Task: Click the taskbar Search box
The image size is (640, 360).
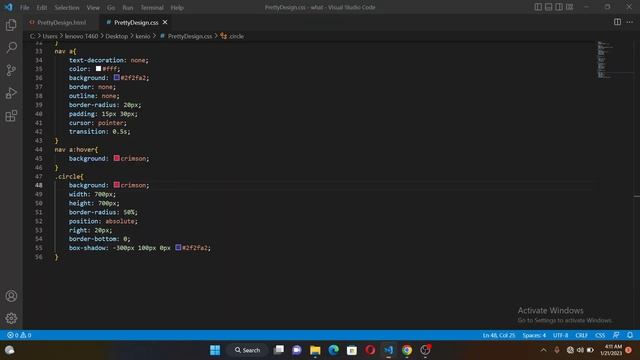Action: click(248, 350)
